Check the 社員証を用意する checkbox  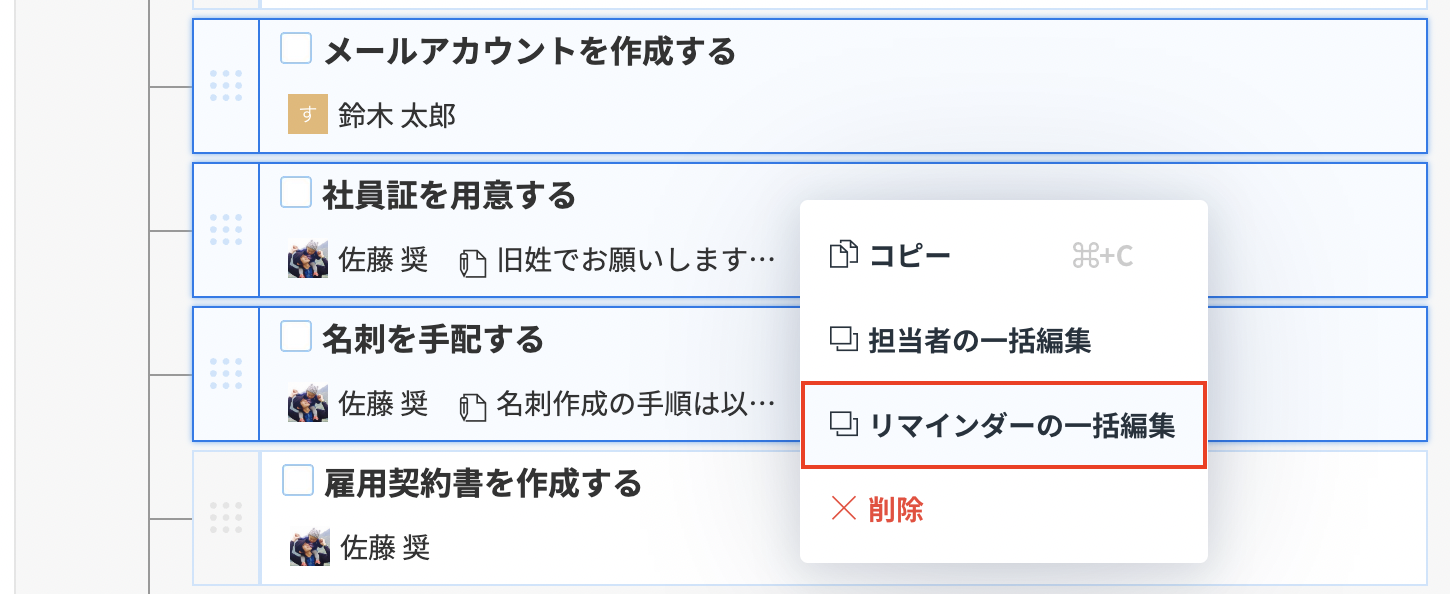point(295,194)
